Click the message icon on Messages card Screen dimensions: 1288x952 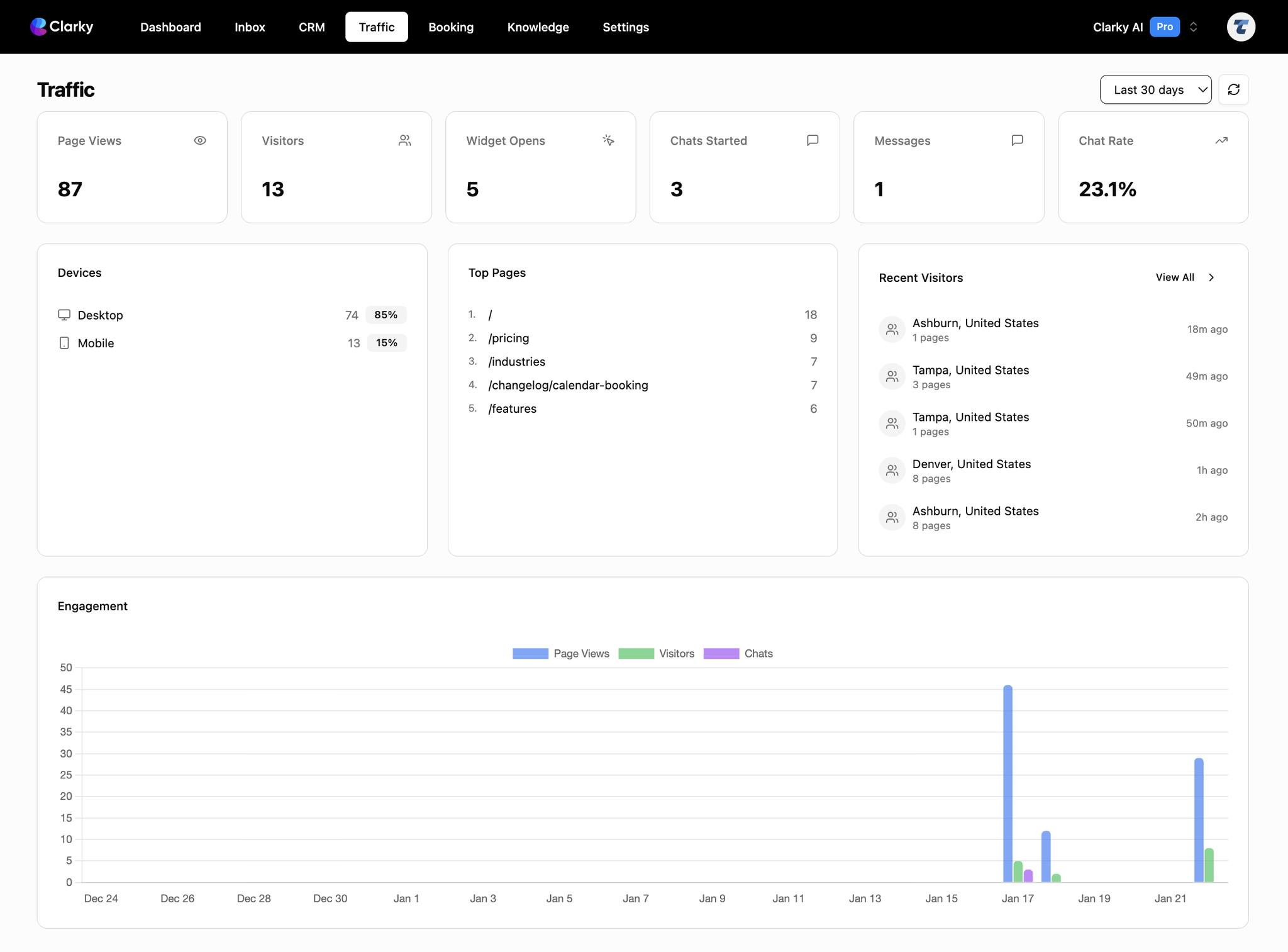[1017, 140]
